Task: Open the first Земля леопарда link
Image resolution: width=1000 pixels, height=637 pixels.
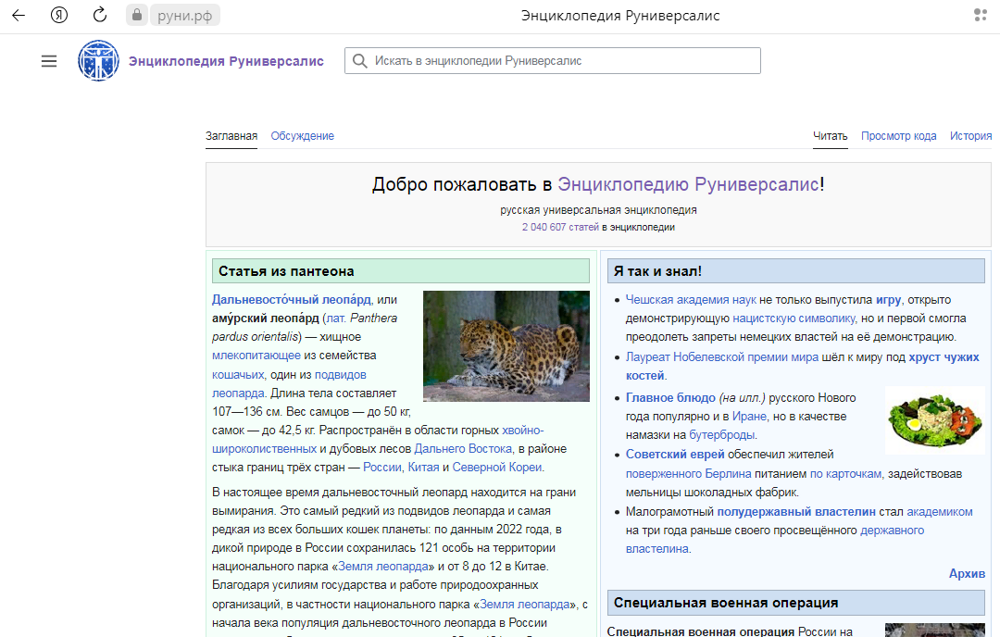Action: (383, 566)
